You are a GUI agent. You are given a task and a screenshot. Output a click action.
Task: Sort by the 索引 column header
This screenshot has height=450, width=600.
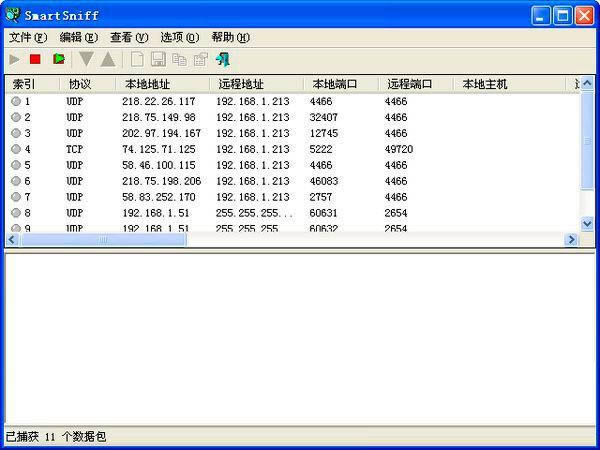pyautogui.click(x=32, y=84)
